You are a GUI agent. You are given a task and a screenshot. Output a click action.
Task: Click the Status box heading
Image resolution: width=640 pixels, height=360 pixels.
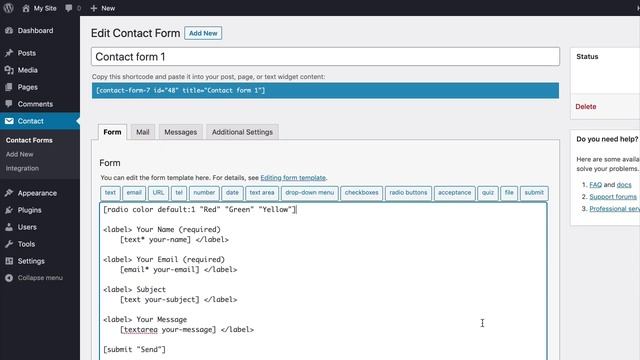(x=587, y=56)
